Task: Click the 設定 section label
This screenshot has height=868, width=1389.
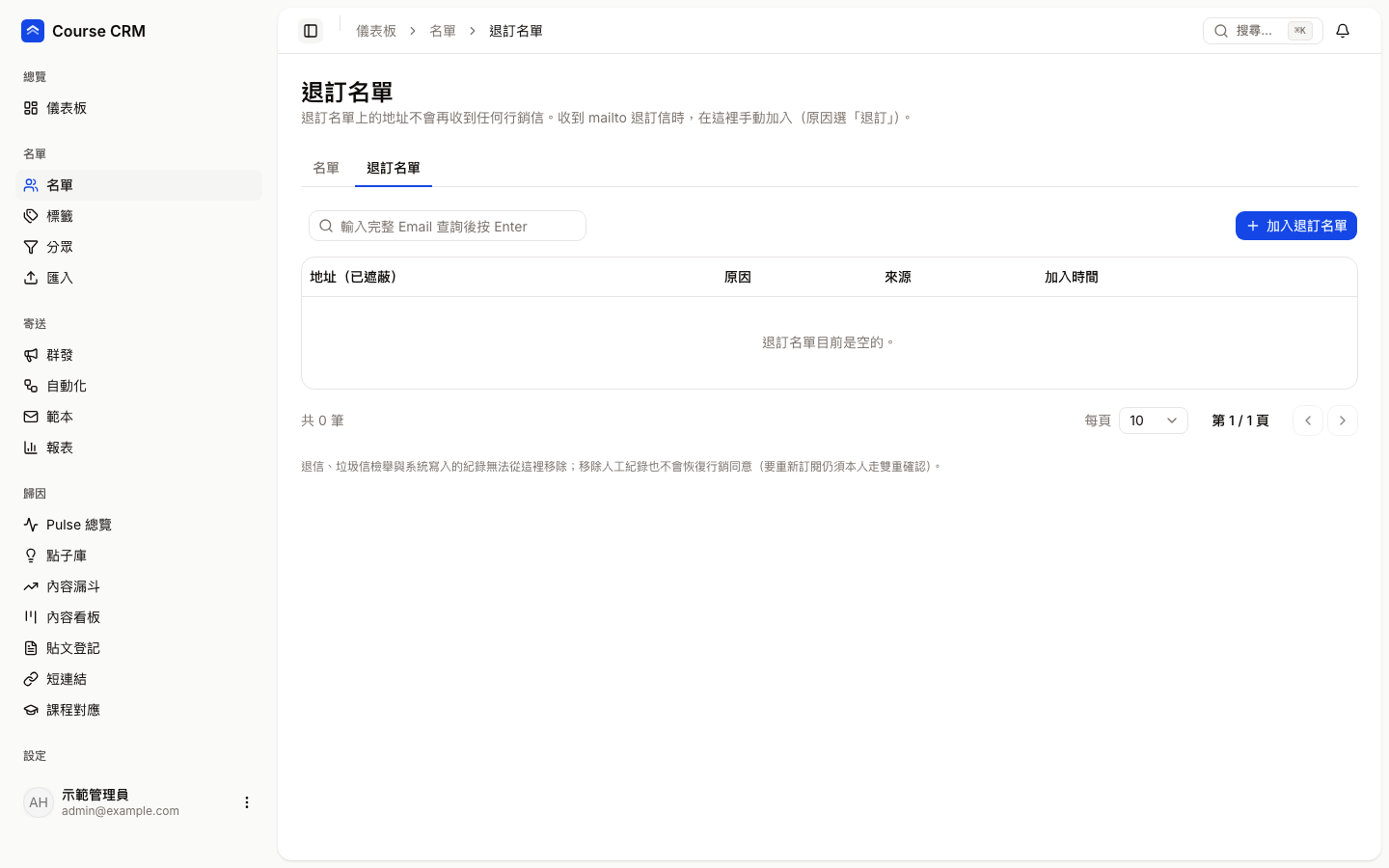Action: 35,756
